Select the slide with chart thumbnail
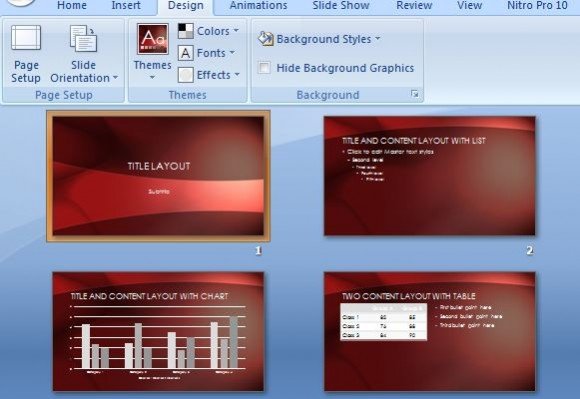Viewport: 580px width, 399px height. pos(158,331)
